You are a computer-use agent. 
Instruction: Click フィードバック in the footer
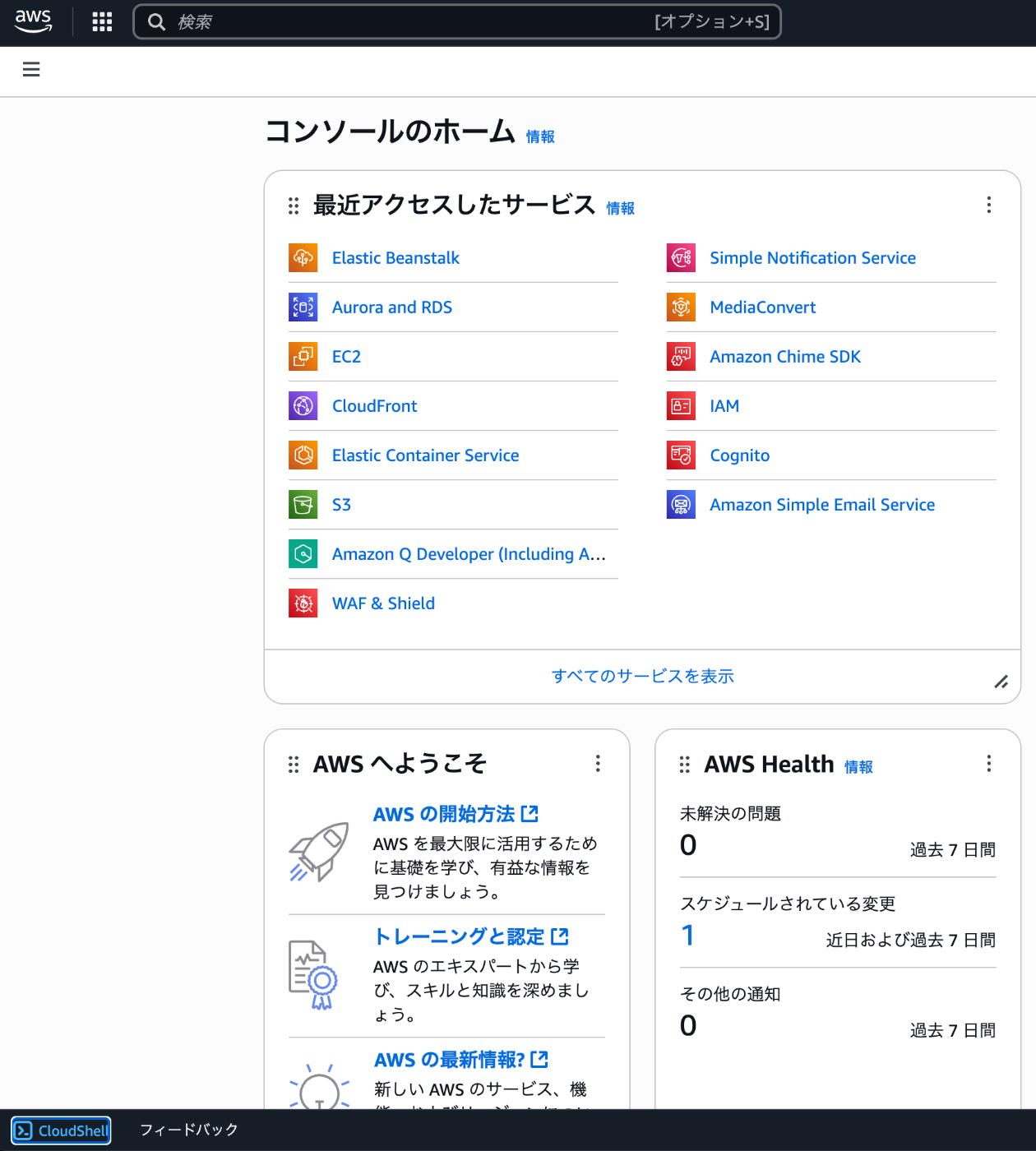tap(189, 1130)
